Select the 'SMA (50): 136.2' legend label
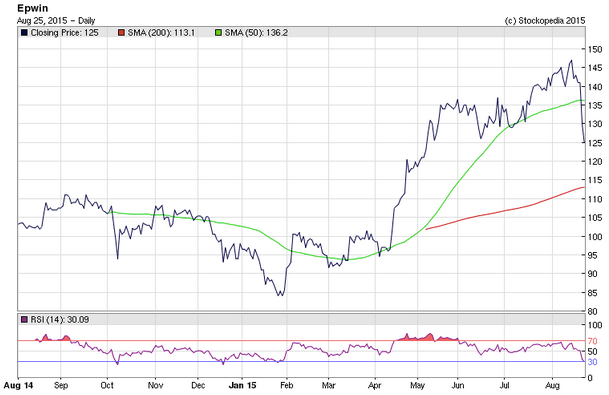Screen dimensions: 609x395 256,33
